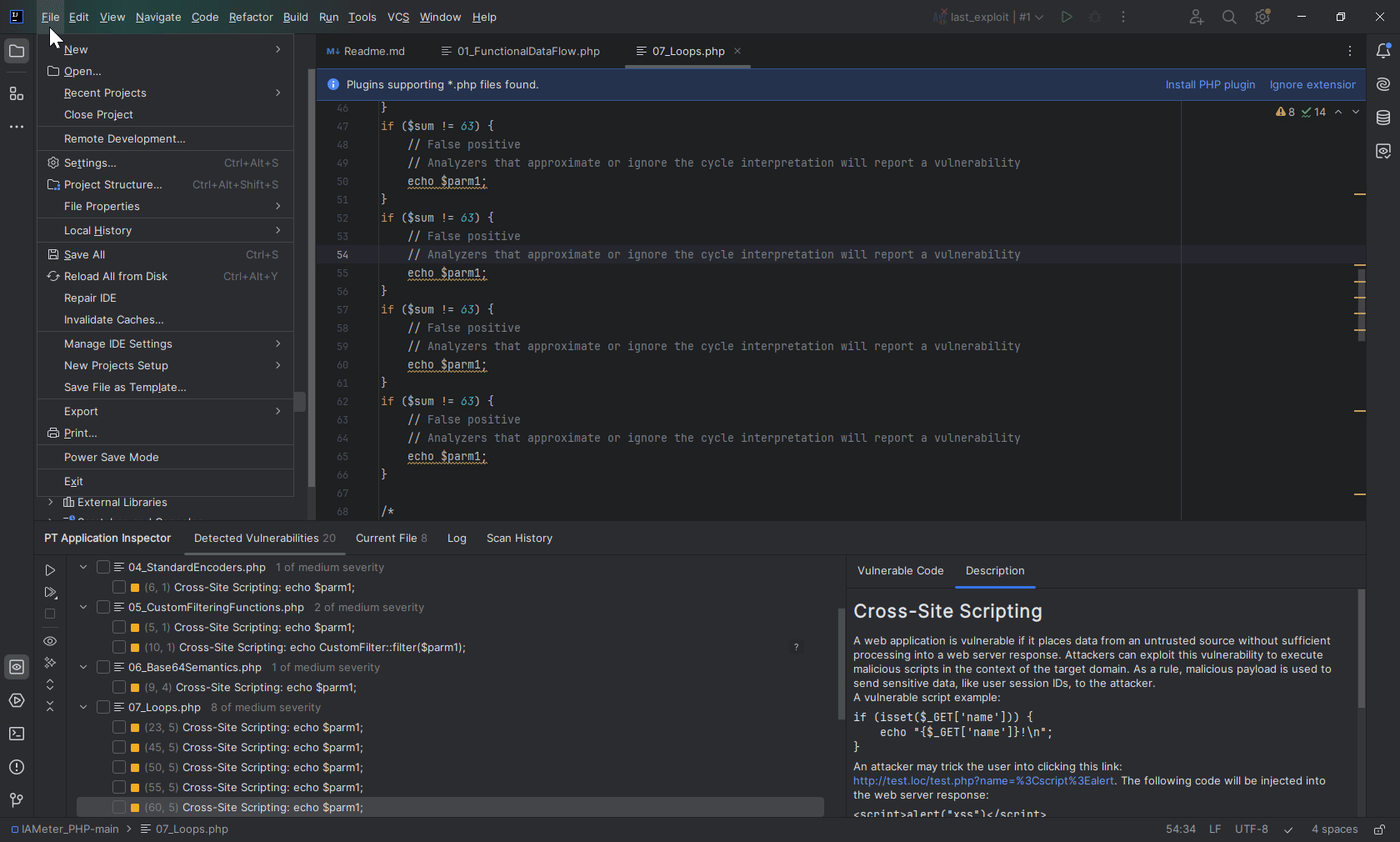This screenshot has height=842, width=1400.
Task: Open the Refactor menu
Action: pos(251,17)
